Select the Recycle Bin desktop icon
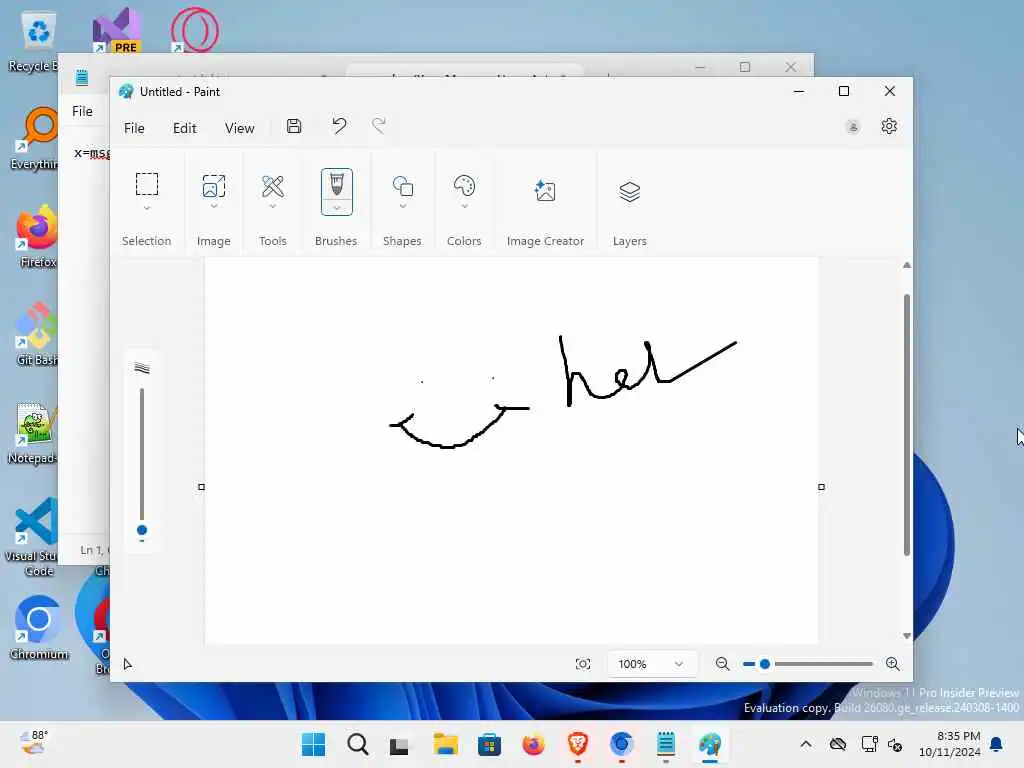Image resolution: width=1024 pixels, height=768 pixels. pyautogui.click(x=36, y=42)
